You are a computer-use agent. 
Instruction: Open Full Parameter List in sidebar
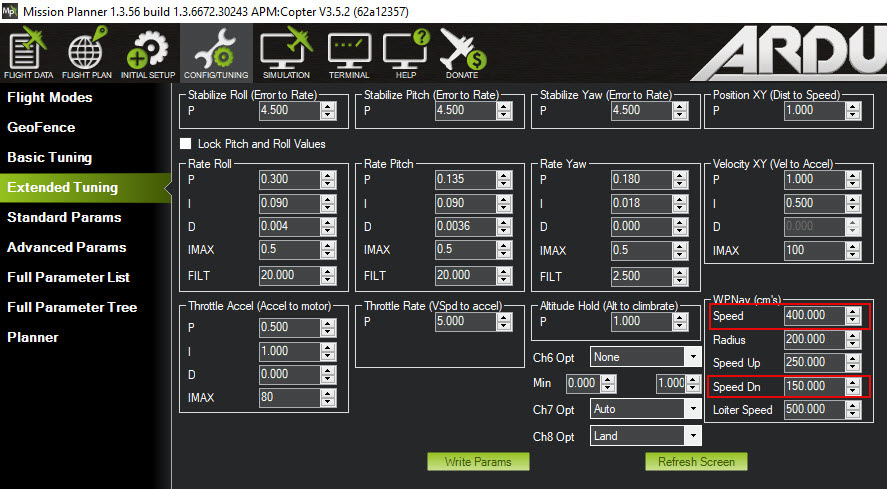point(68,277)
